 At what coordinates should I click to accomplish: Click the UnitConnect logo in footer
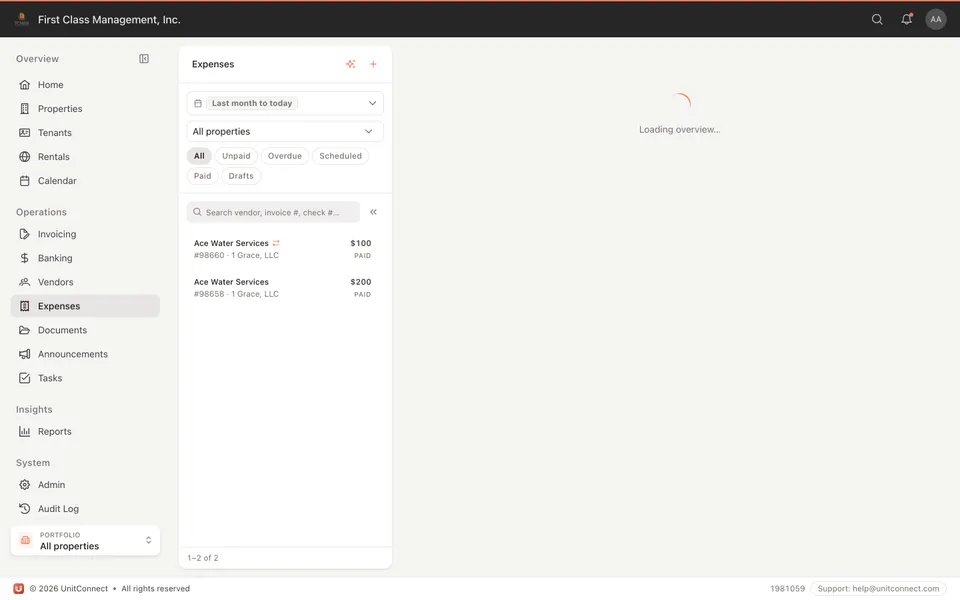(19, 588)
